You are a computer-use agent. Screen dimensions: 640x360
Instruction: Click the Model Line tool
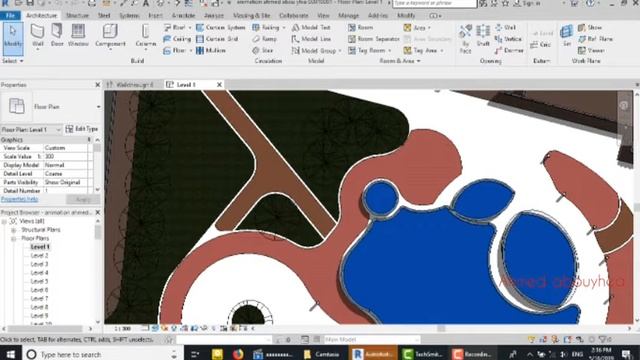click(311, 39)
